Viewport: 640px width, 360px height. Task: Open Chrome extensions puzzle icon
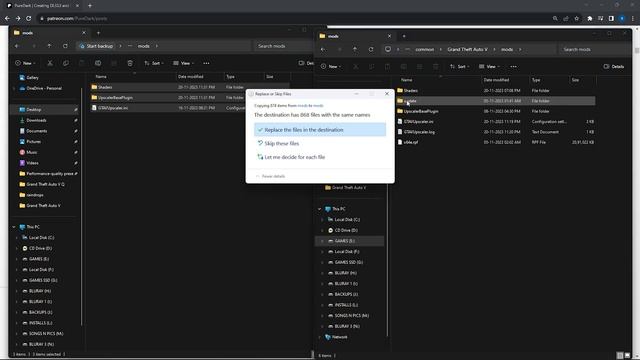pyautogui.click(x=590, y=18)
